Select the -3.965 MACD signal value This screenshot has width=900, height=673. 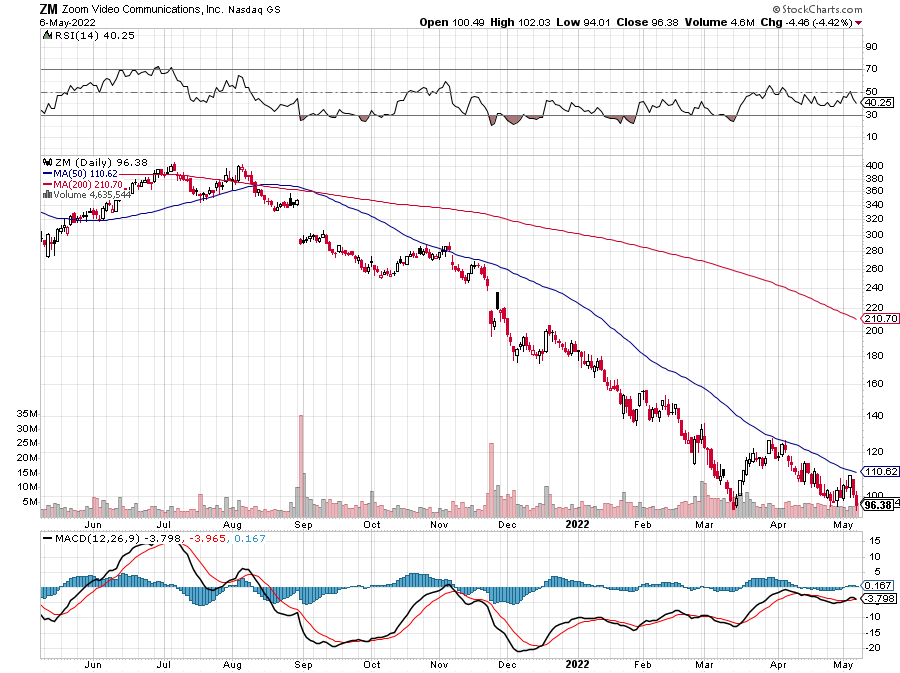click(x=207, y=538)
